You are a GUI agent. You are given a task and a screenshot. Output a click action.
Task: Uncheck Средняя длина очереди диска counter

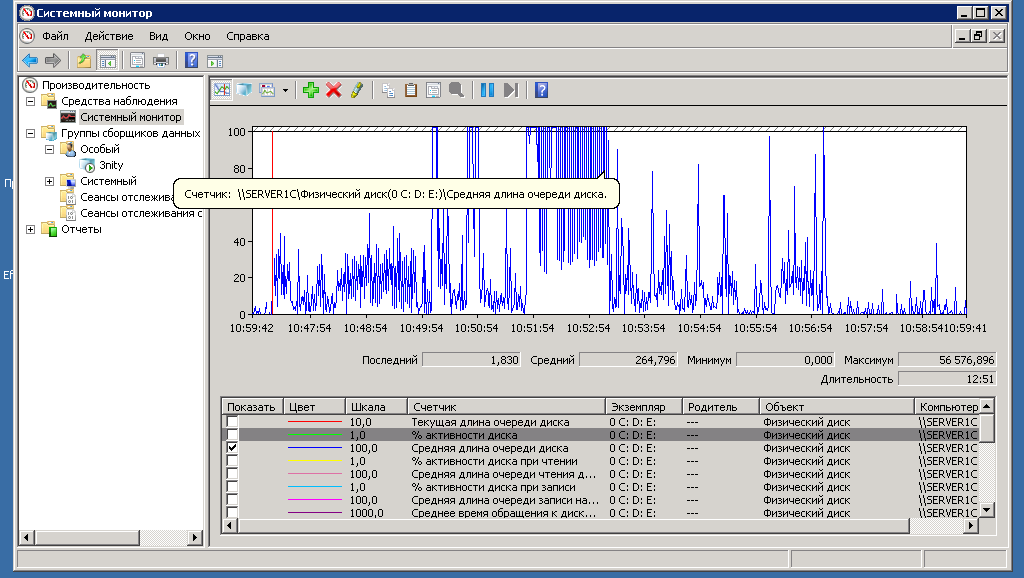click(233, 449)
